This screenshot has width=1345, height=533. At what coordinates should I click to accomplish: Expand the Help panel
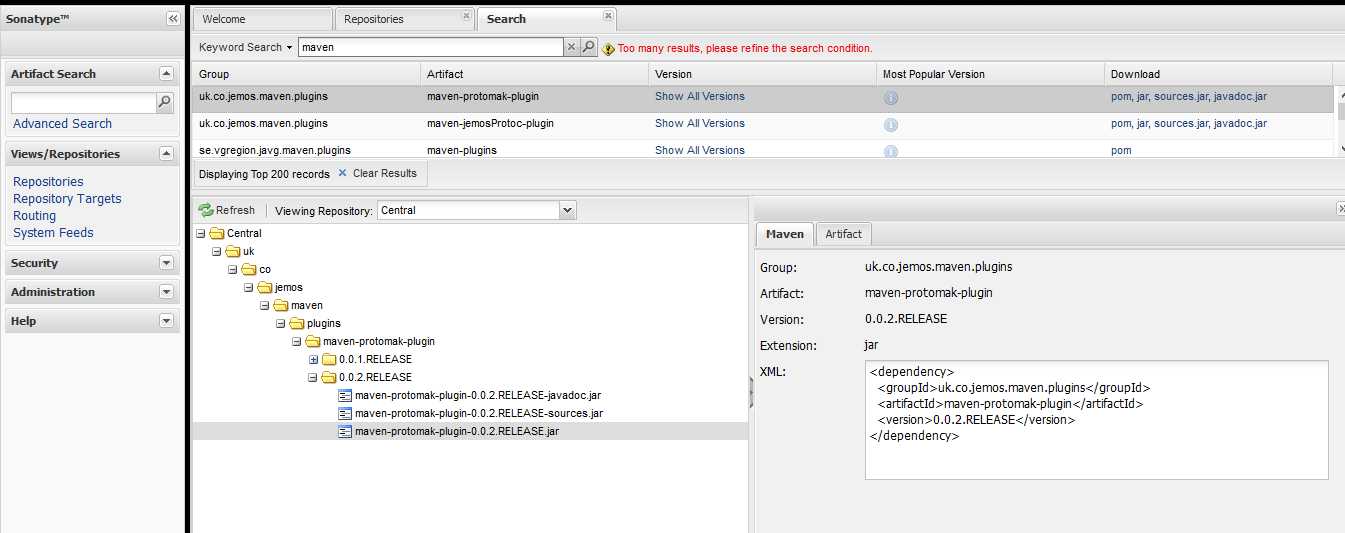(x=166, y=321)
